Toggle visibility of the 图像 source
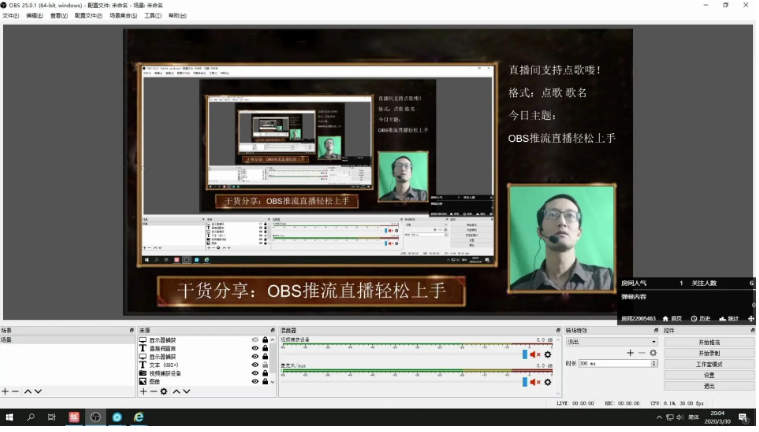Image resolution: width=759 pixels, height=432 pixels. pos(255,382)
